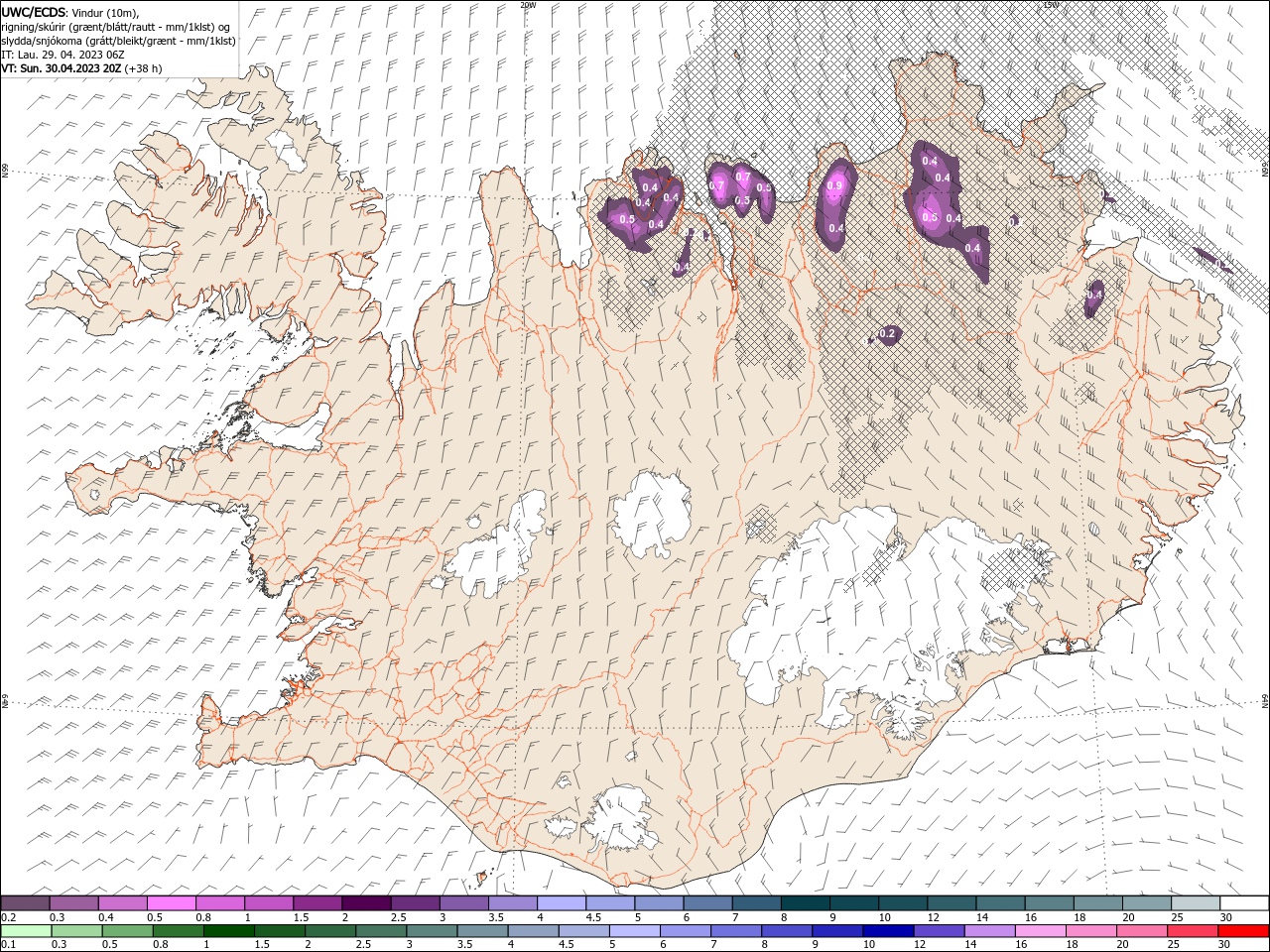Select the light green 0.3 swatch in rain scale
This screenshot has width=1270, height=952.
[x=76, y=931]
